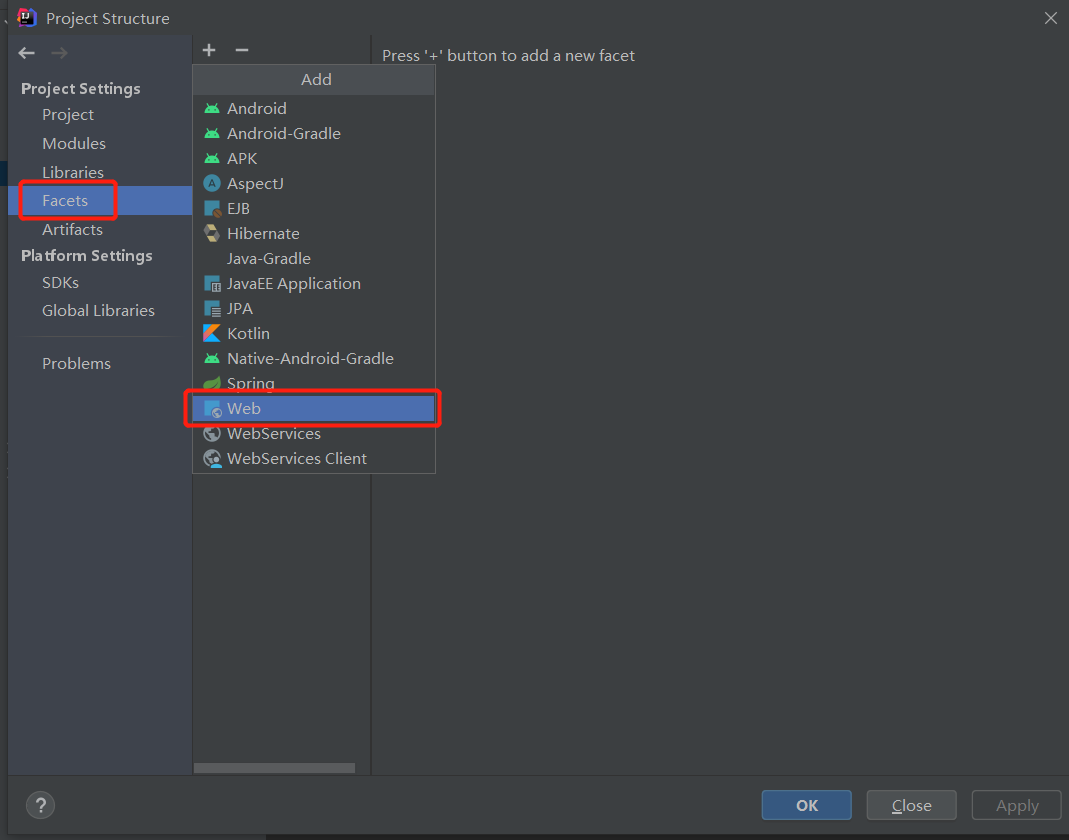Click the IntelliJ logo in the title bar
1069x840 pixels.
pyautogui.click(x=26, y=18)
